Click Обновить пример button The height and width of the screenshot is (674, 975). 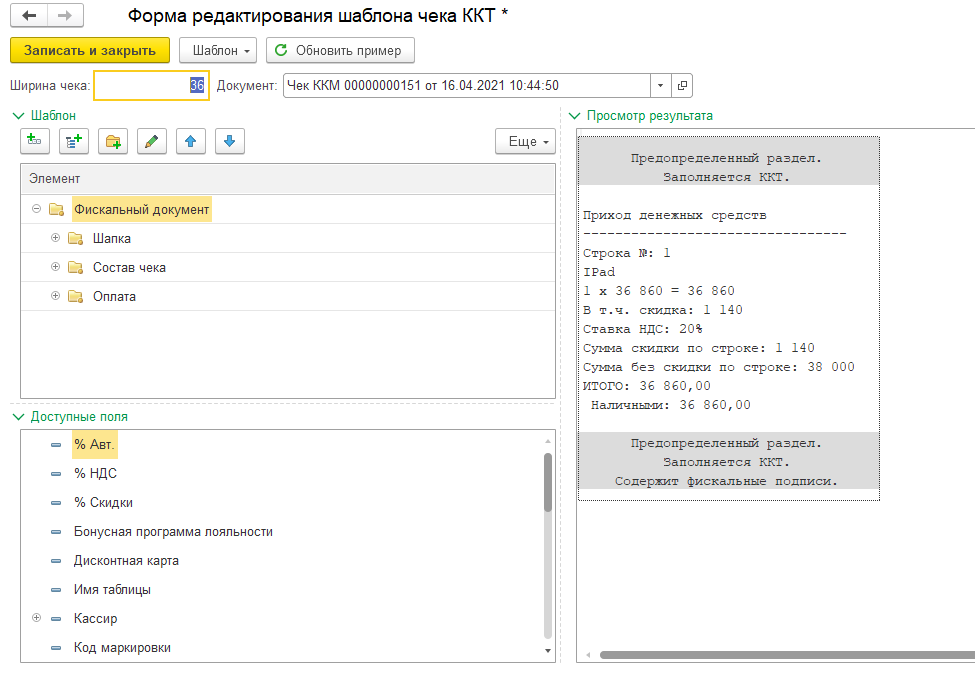pyautogui.click(x=340, y=50)
